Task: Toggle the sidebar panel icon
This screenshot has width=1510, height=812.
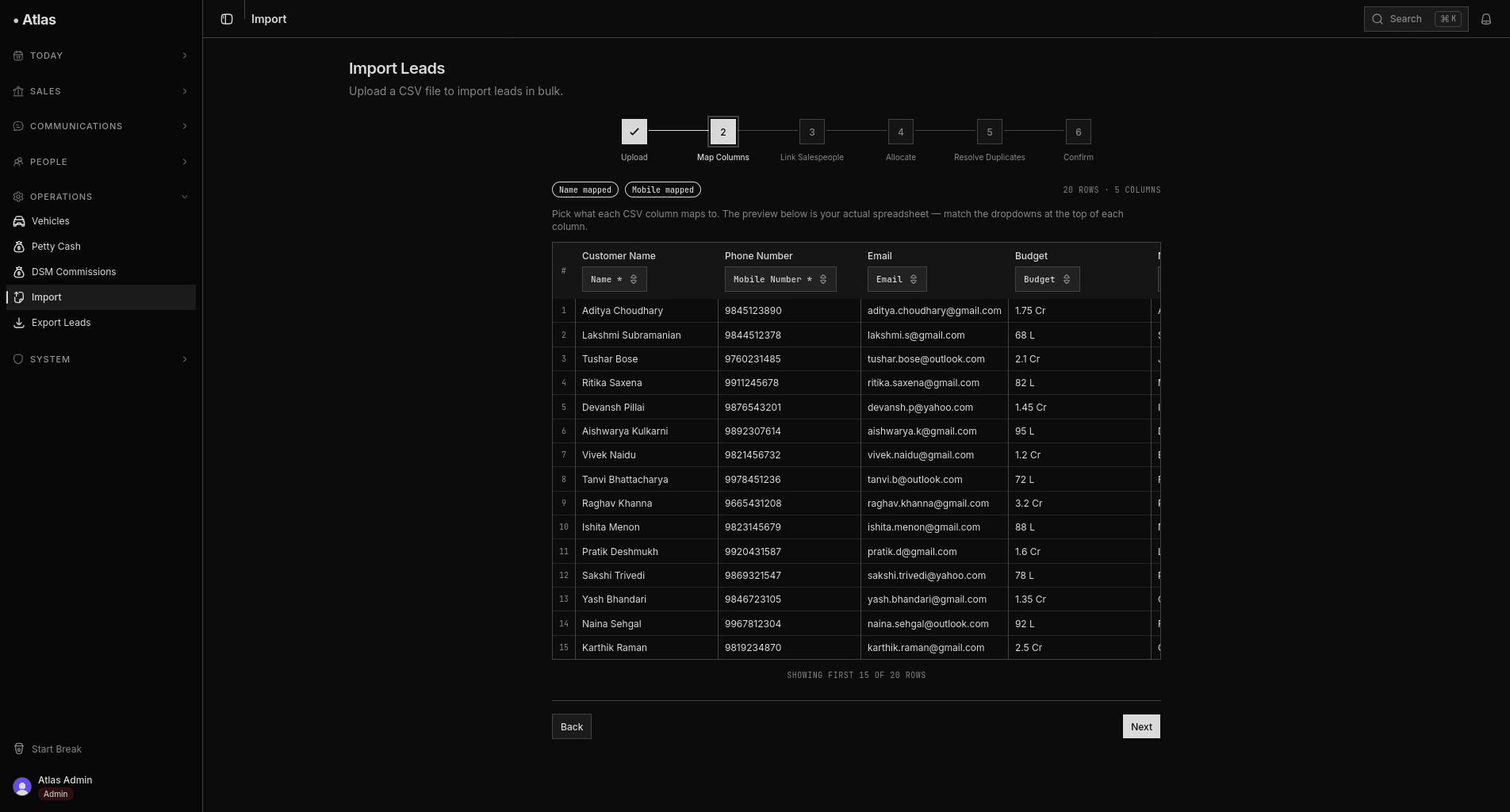Action: (x=227, y=19)
